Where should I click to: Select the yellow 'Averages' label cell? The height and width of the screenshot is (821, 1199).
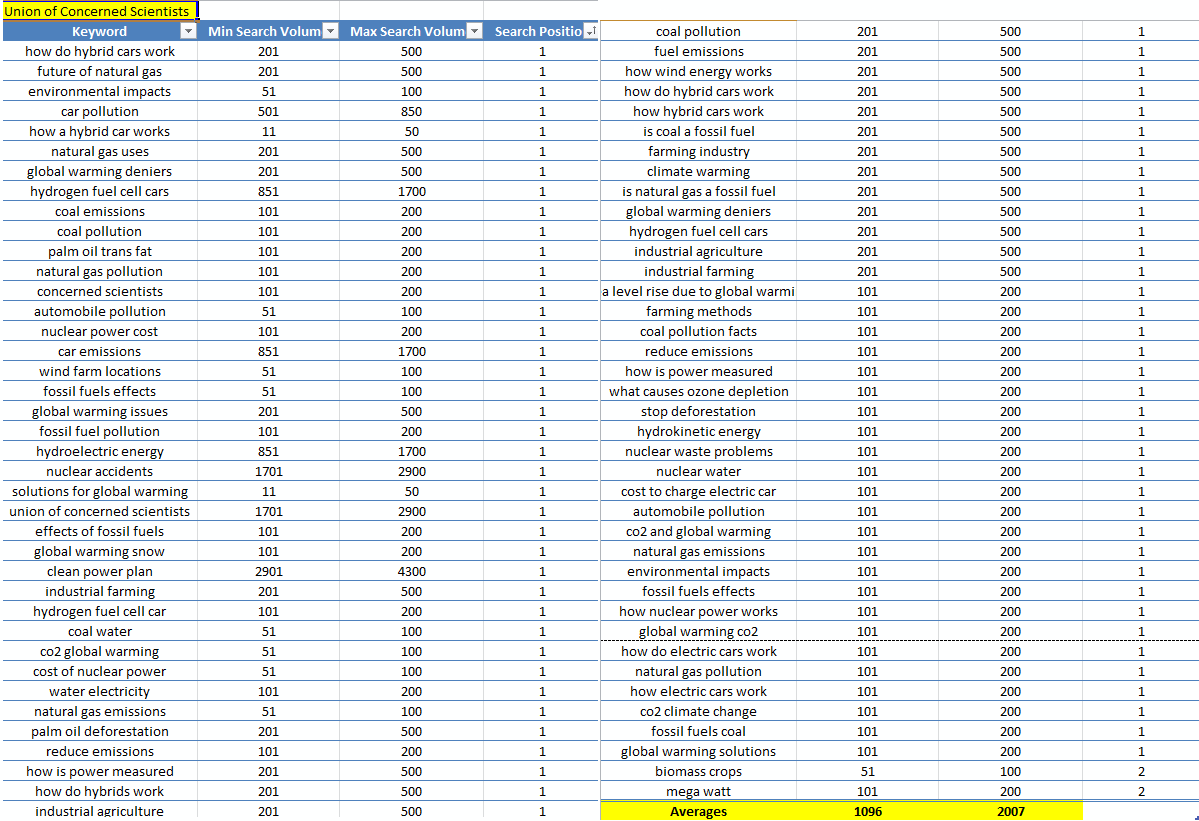pyautogui.click(x=698, y=811)
